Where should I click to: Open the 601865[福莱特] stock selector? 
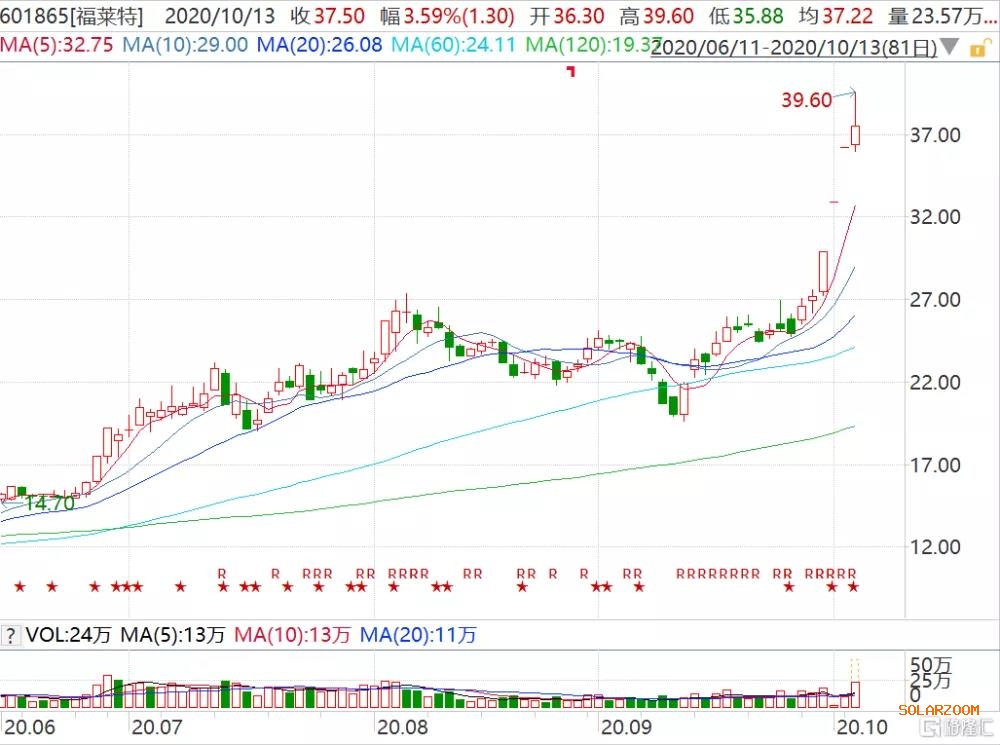[x=72, y=17]
